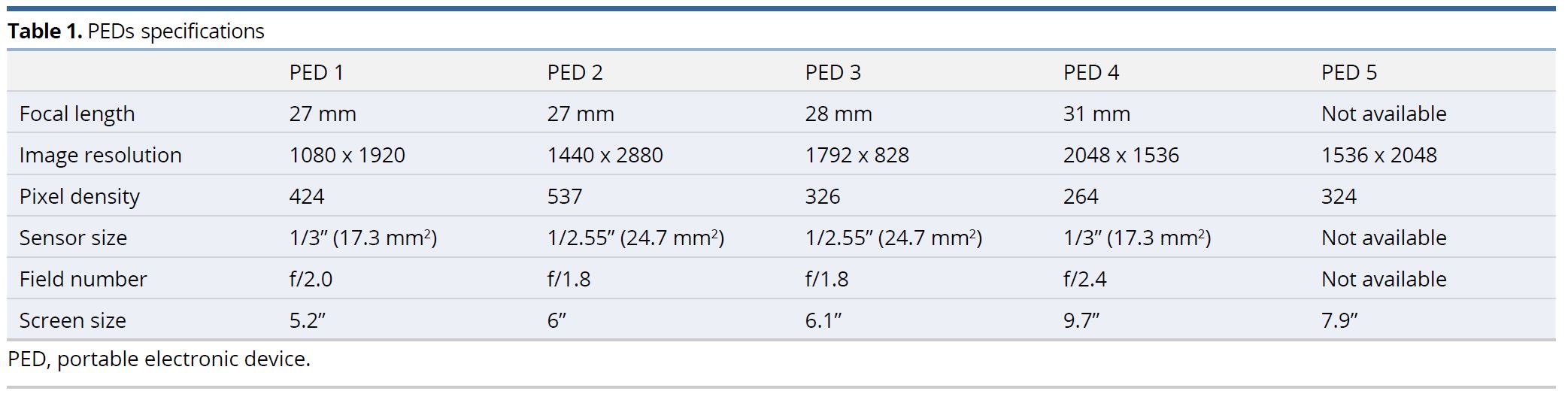This screenshot has width=1568, height=400.
Task: Select the PED 4 column header
Action: tap(1091, 72)
